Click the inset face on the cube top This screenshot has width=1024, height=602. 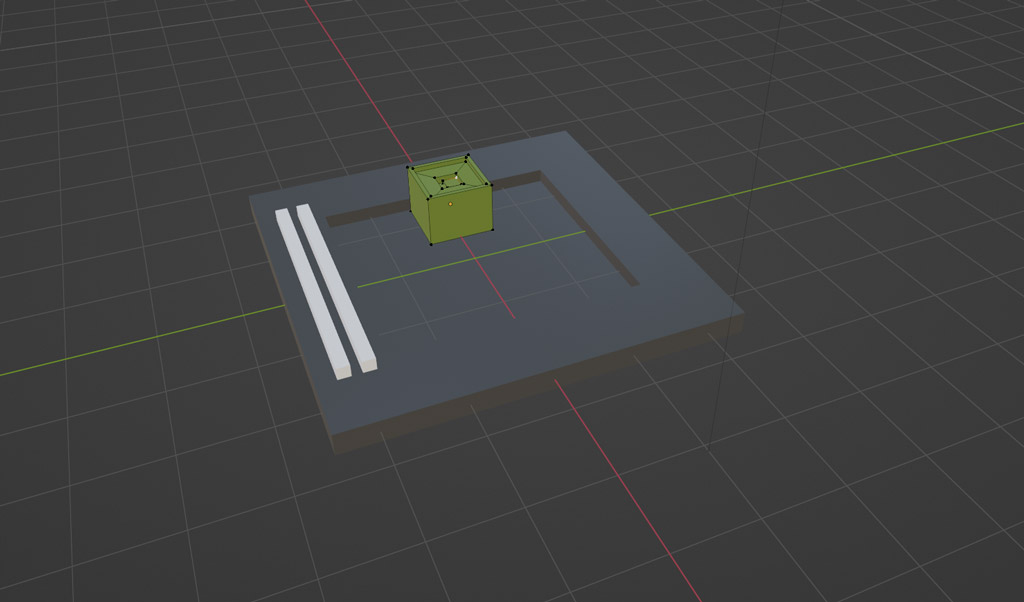[447, 180]
